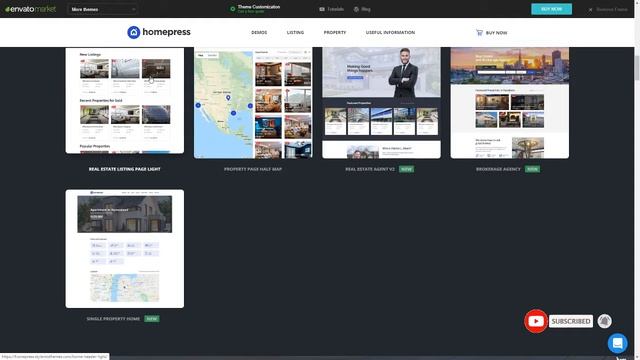Click the Remove Frame X button

coord(590,9)
